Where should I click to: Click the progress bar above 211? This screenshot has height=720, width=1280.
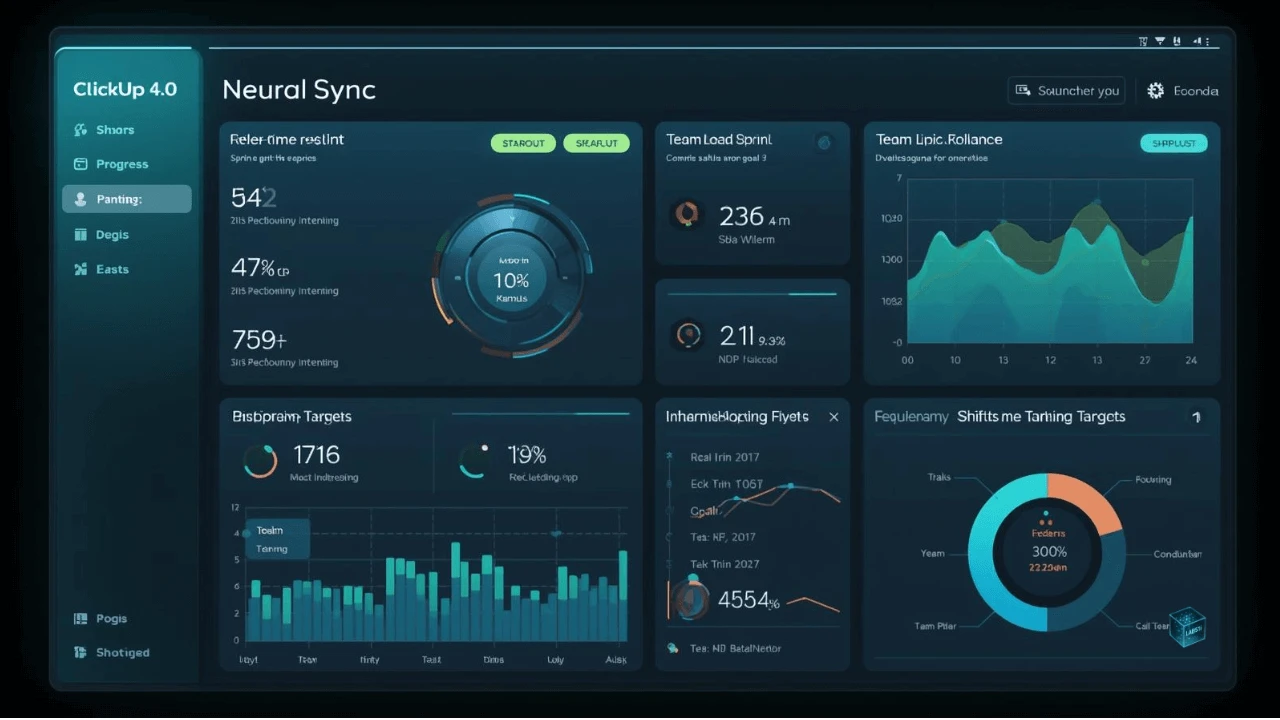click(x=751, y=294)
